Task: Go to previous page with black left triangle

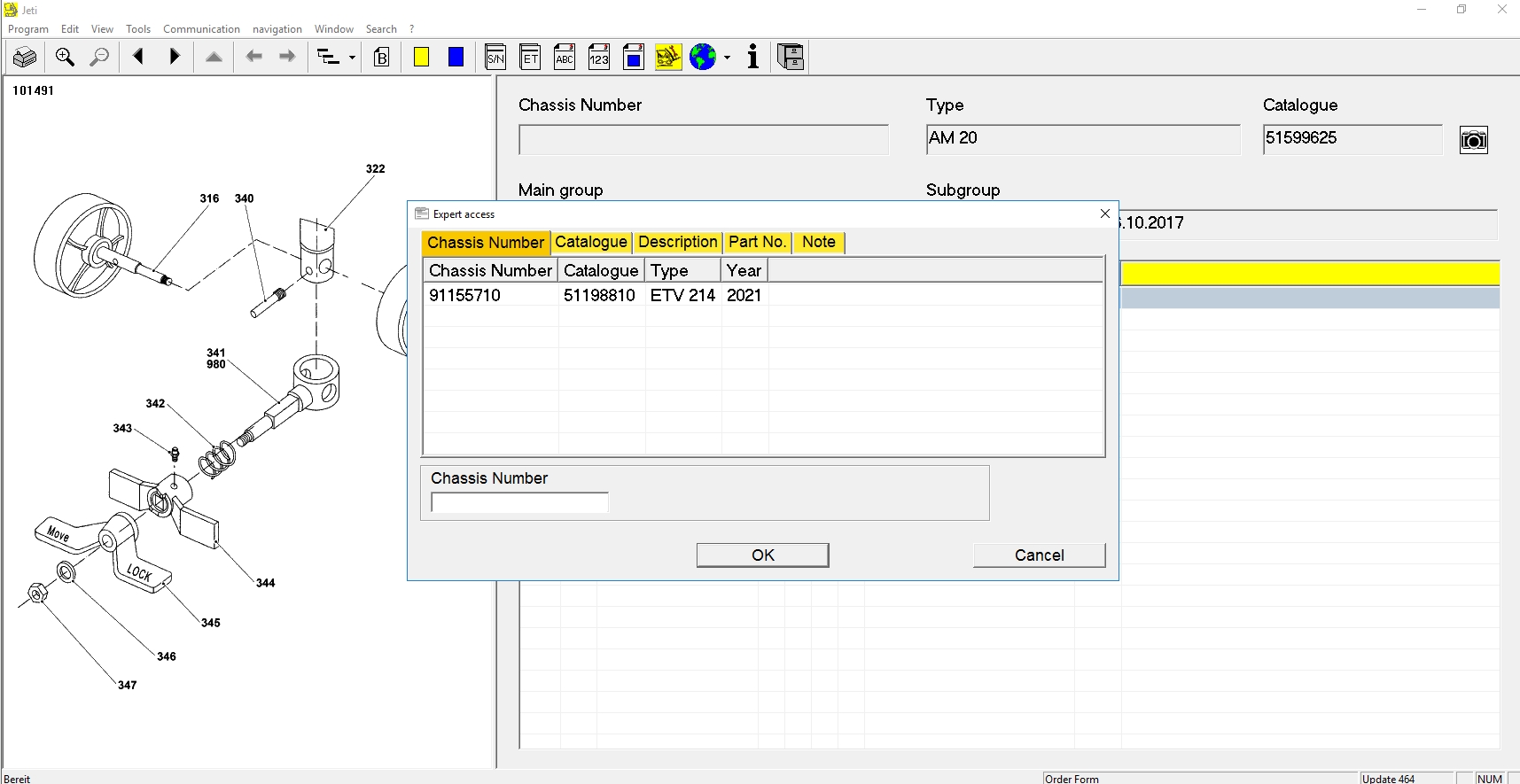Action: [138, 58]
